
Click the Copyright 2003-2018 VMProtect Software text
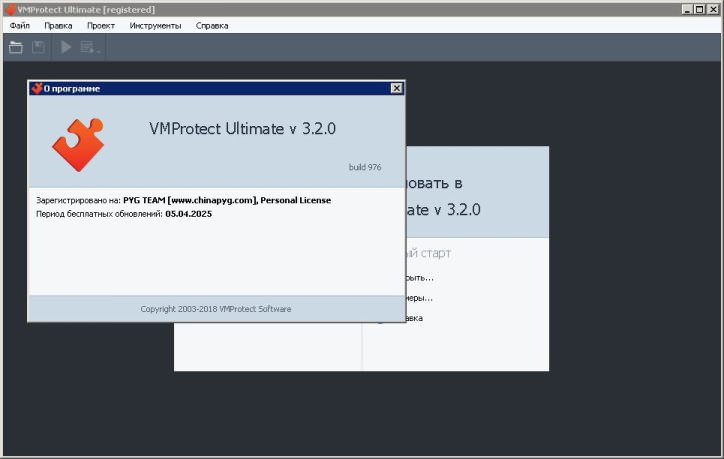(x=216, y=309)
